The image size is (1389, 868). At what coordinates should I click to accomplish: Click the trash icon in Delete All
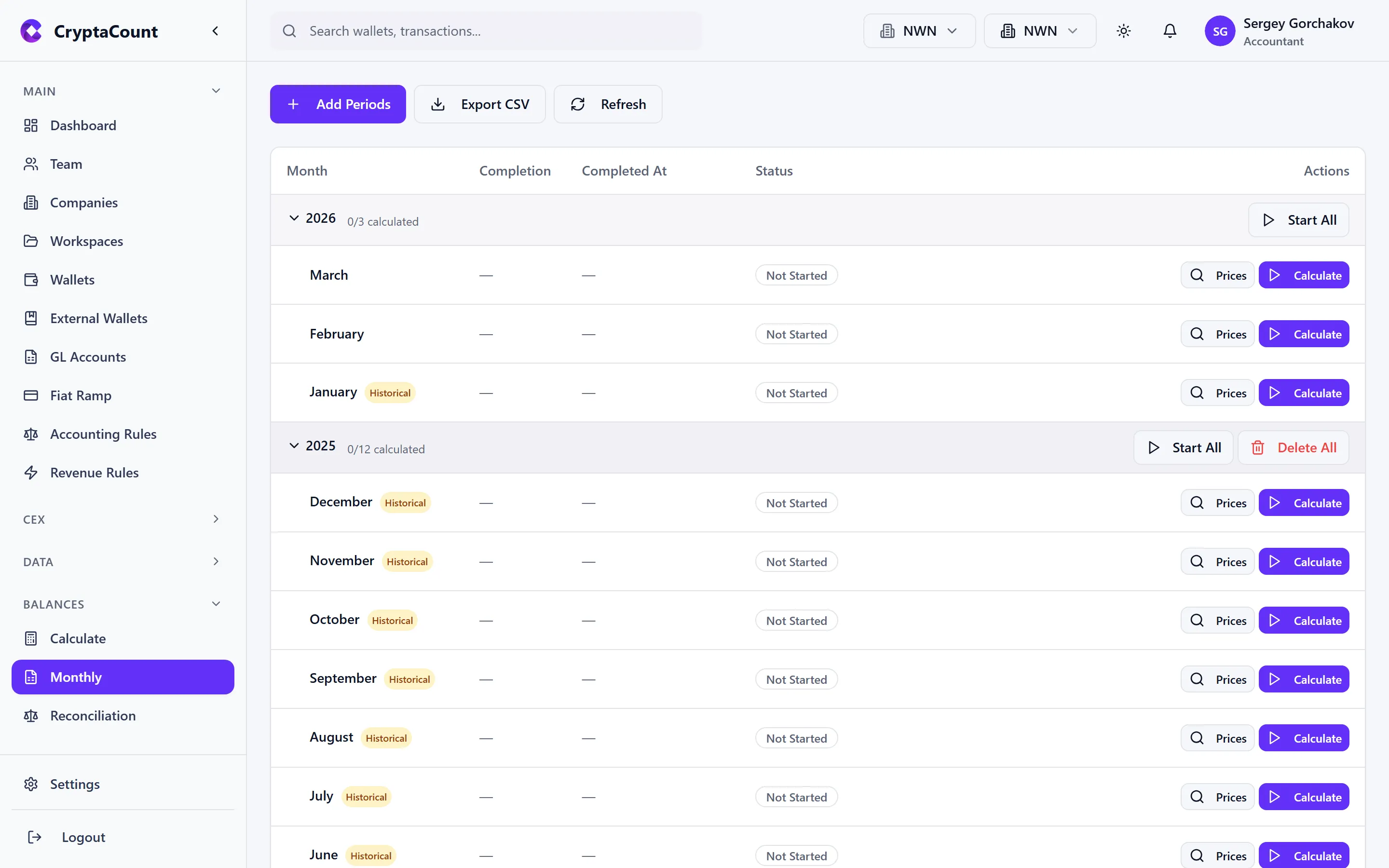(x=1257, y=448)
